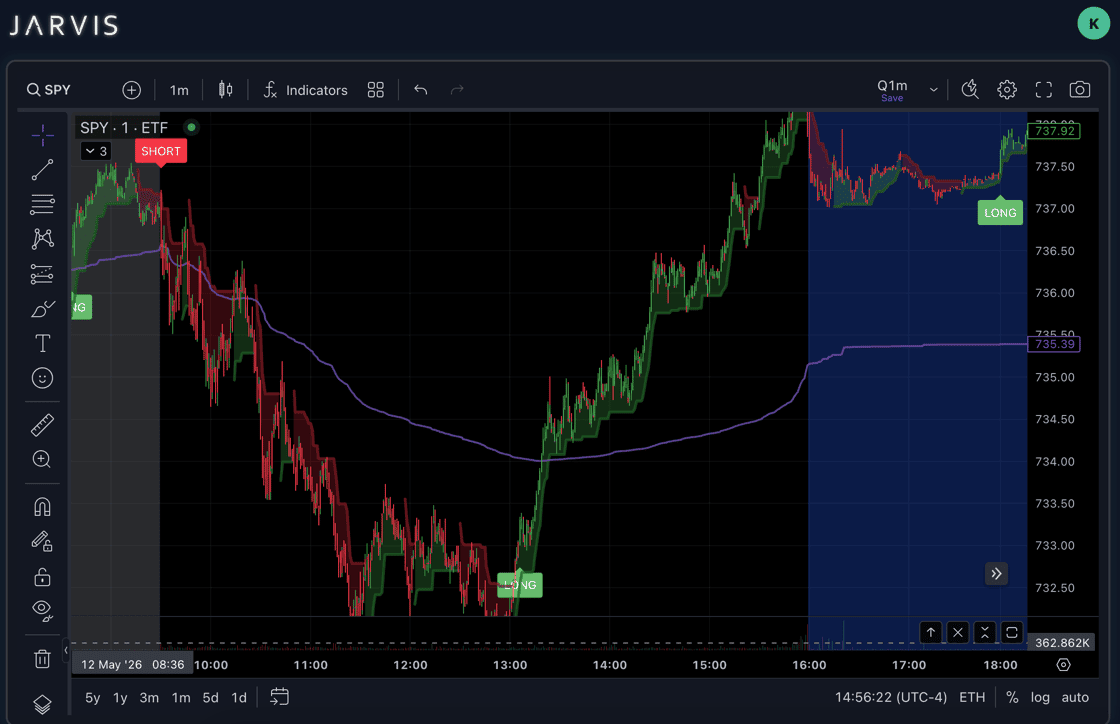Screen dimensions: 1120x724
Task: Move the volume pane up
Action: pyautogui.click(x=931, y=633)
